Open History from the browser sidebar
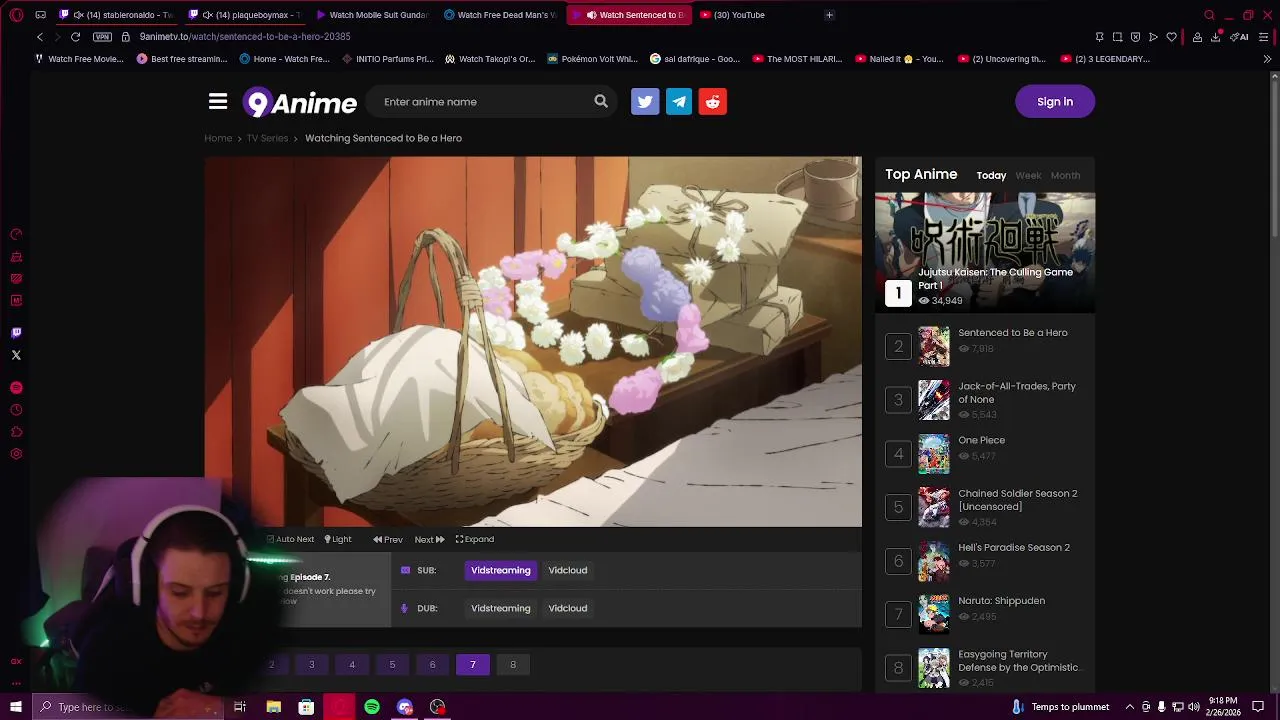This screenshot has width=1280, height=720. (x=16, y=410)
